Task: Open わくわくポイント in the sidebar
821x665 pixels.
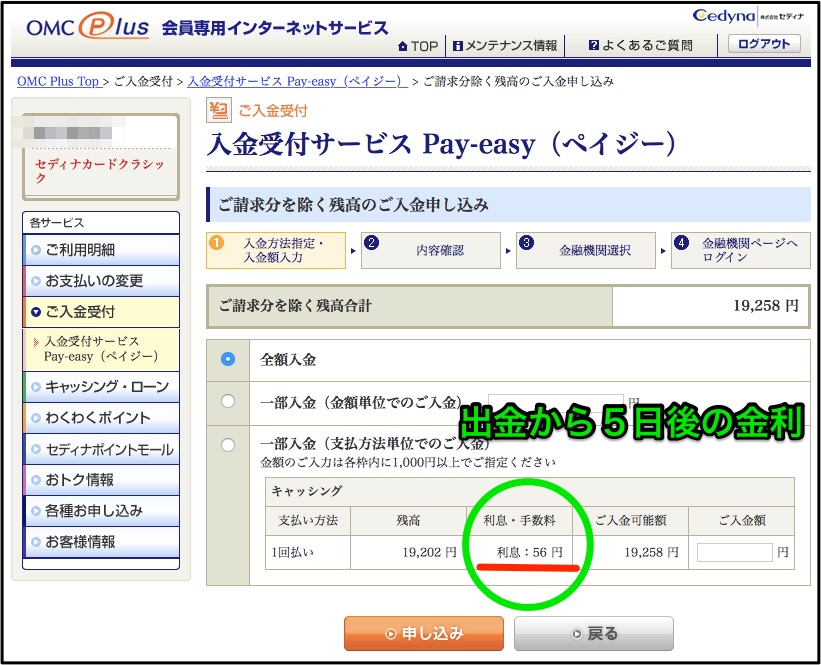Action: click(x=101, y=418)
